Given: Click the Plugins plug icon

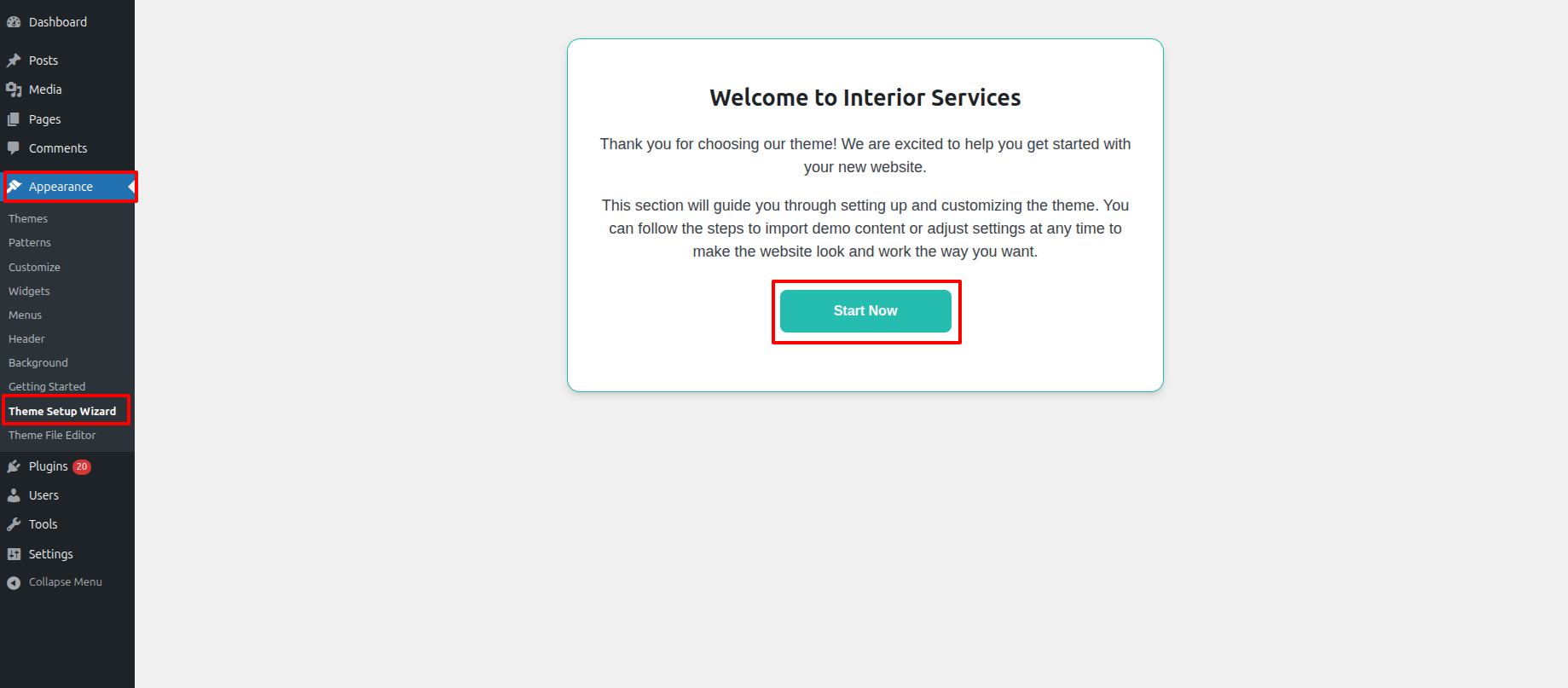Looking at the screenshot, I should (x=14, y=466).
